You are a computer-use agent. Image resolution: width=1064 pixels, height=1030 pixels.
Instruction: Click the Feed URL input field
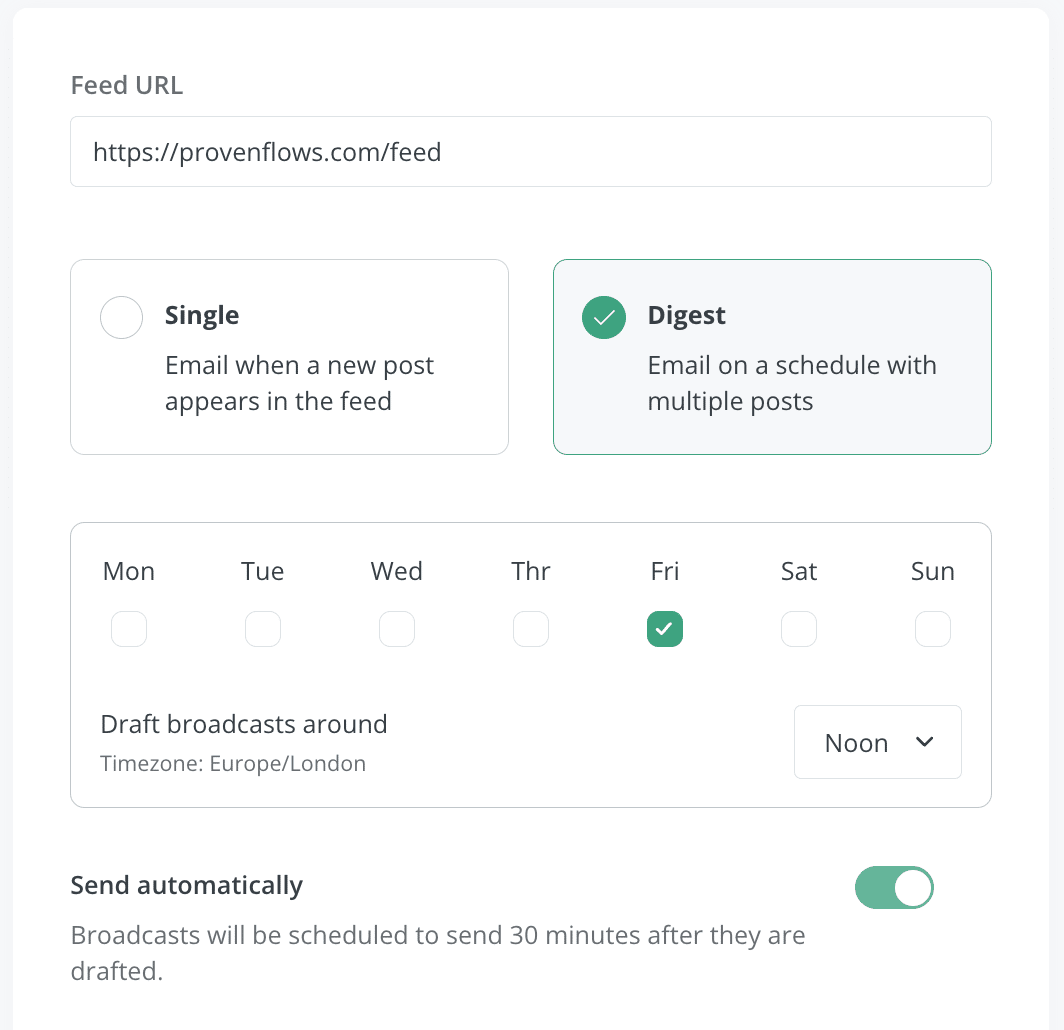point(531,152)
